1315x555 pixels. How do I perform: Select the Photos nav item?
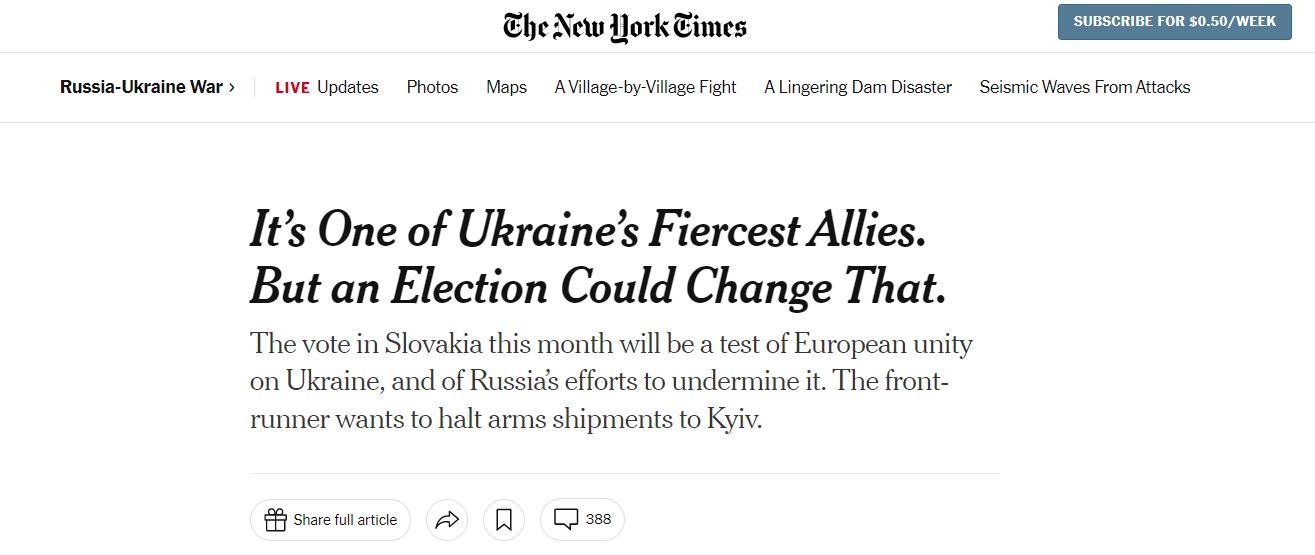(432, 87)
